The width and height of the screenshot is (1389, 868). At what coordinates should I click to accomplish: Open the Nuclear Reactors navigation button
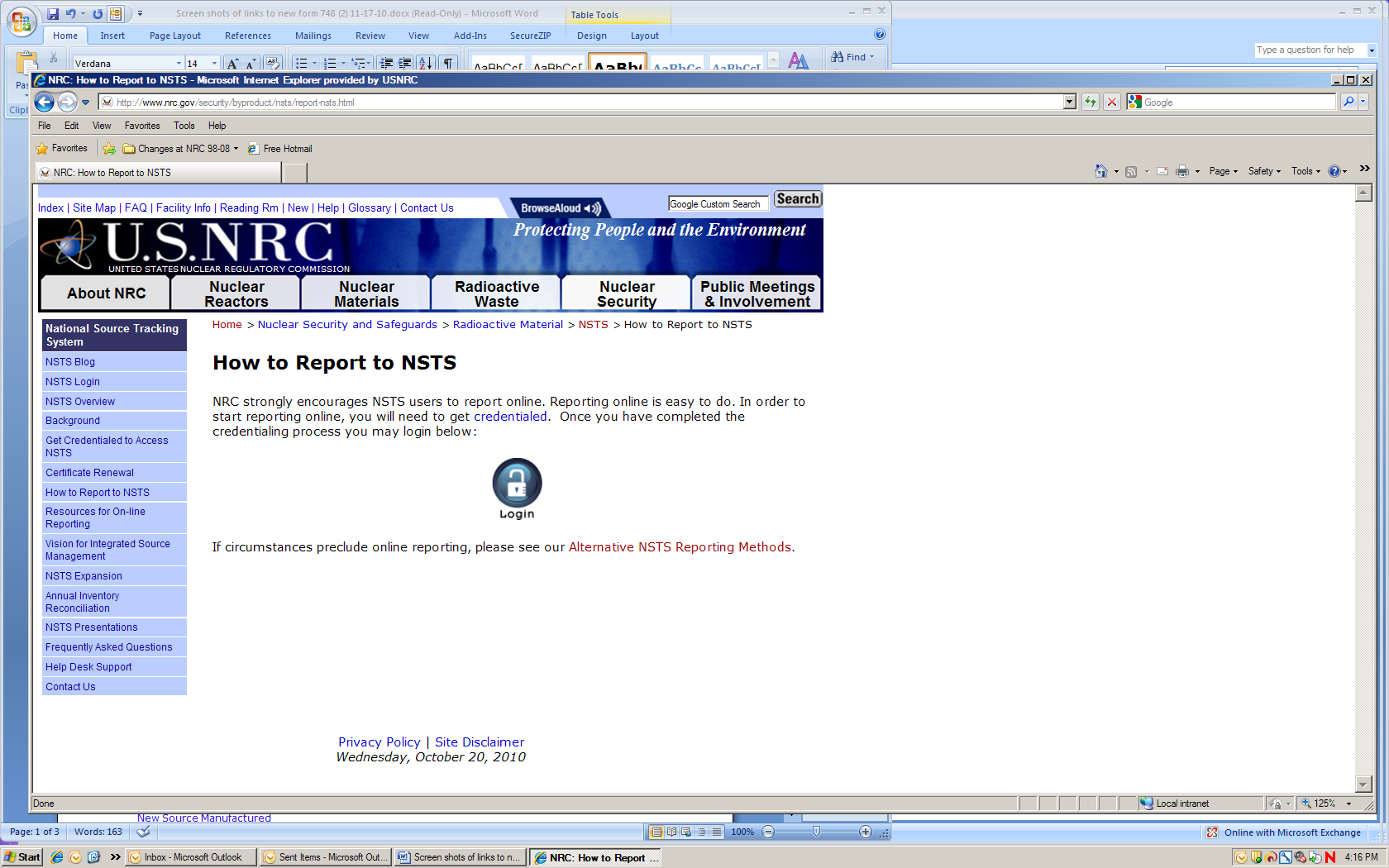coord(236,293)
